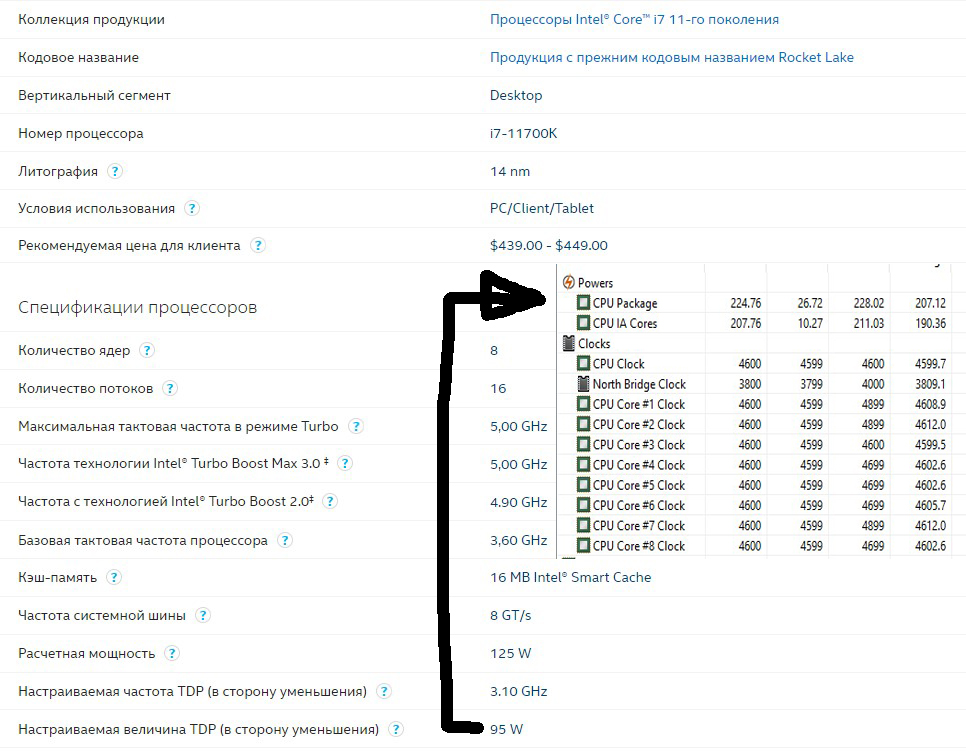This screenshot has height=753, width=966.
Task: Select the CPU IA Cores row label
Action: pyautogui.click(x=625, y=324)
